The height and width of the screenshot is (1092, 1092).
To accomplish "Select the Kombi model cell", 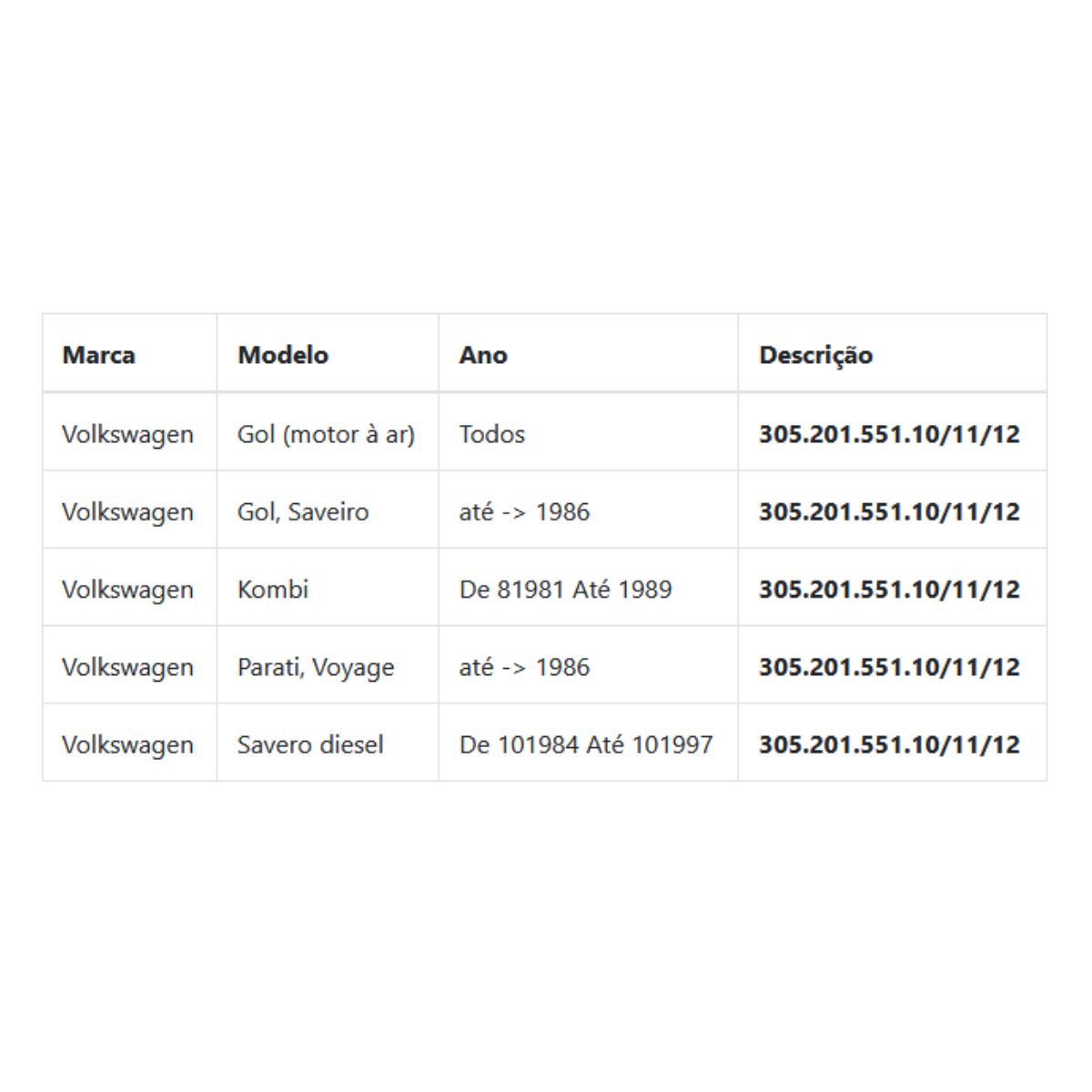I will pyautogui.click(x=328, y=588).
